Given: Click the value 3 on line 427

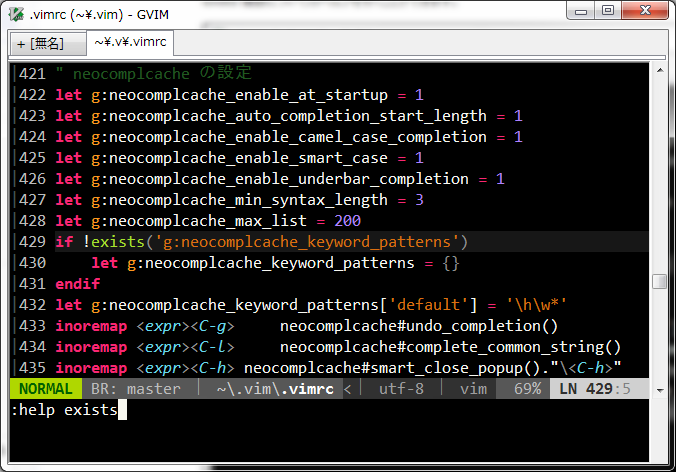Looking at the screenshot, I should (419, 200).
